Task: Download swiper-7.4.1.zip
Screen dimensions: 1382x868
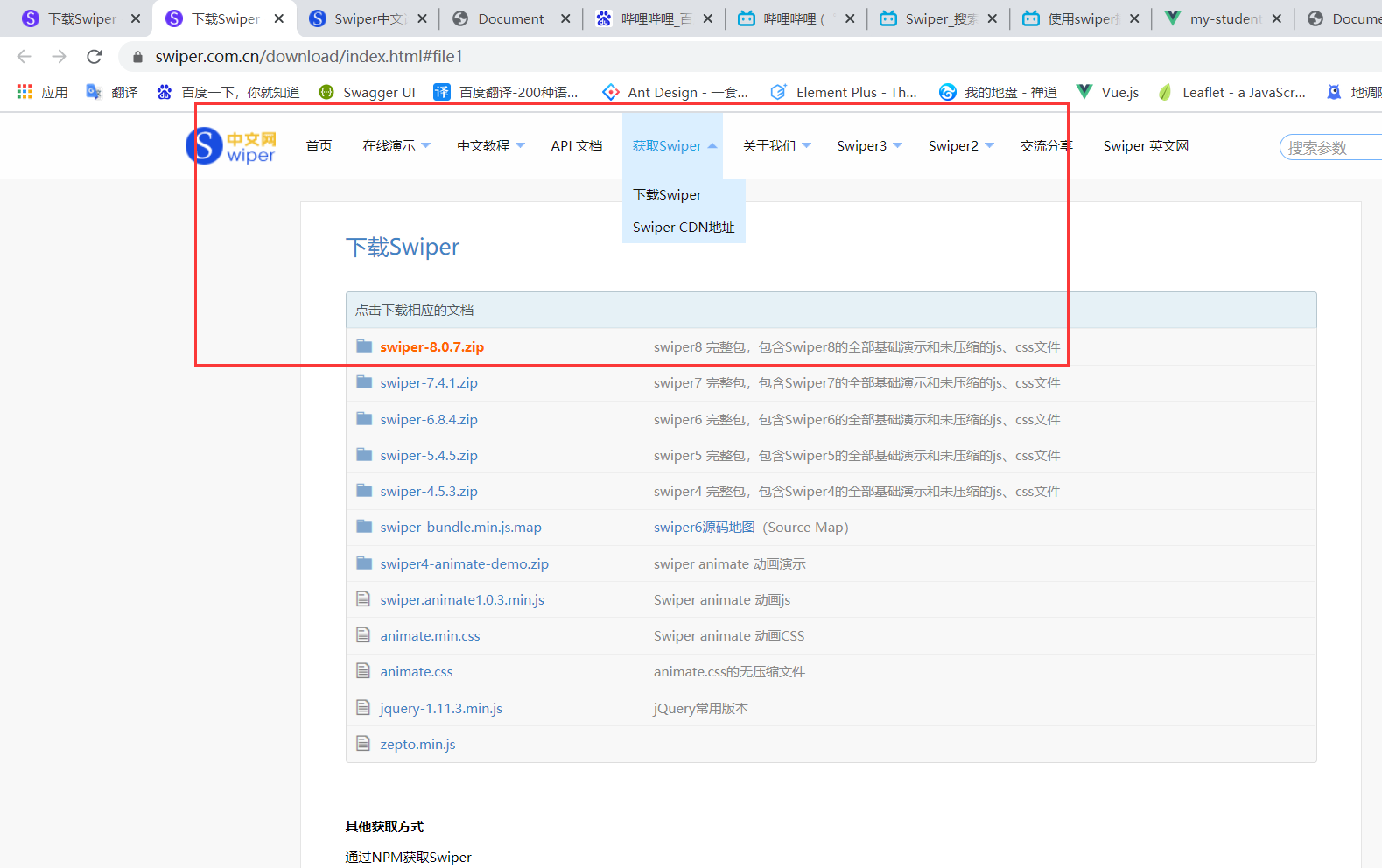Action: tap(429, 382)
